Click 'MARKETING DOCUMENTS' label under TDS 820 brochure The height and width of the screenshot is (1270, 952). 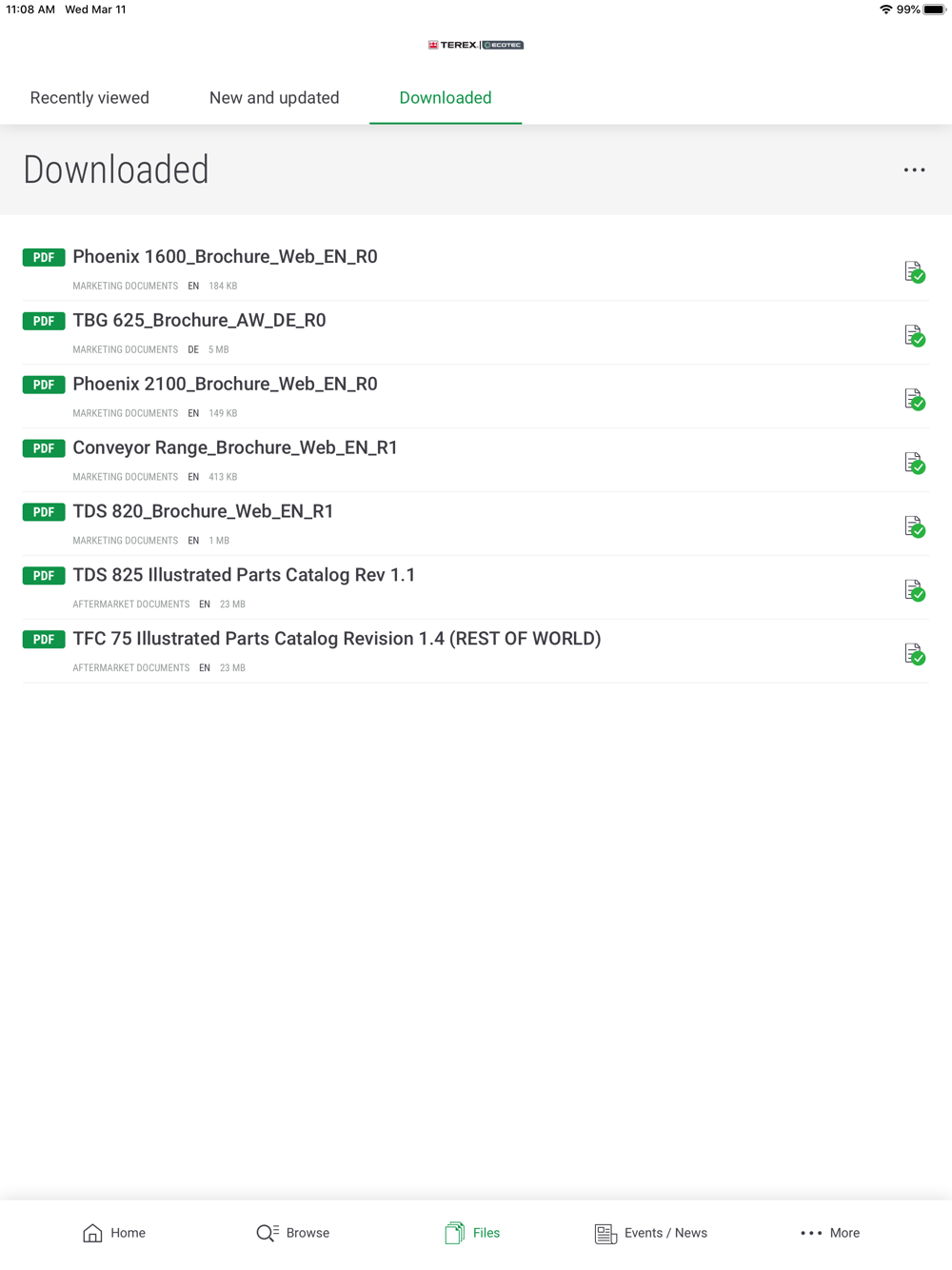(126, 541)
